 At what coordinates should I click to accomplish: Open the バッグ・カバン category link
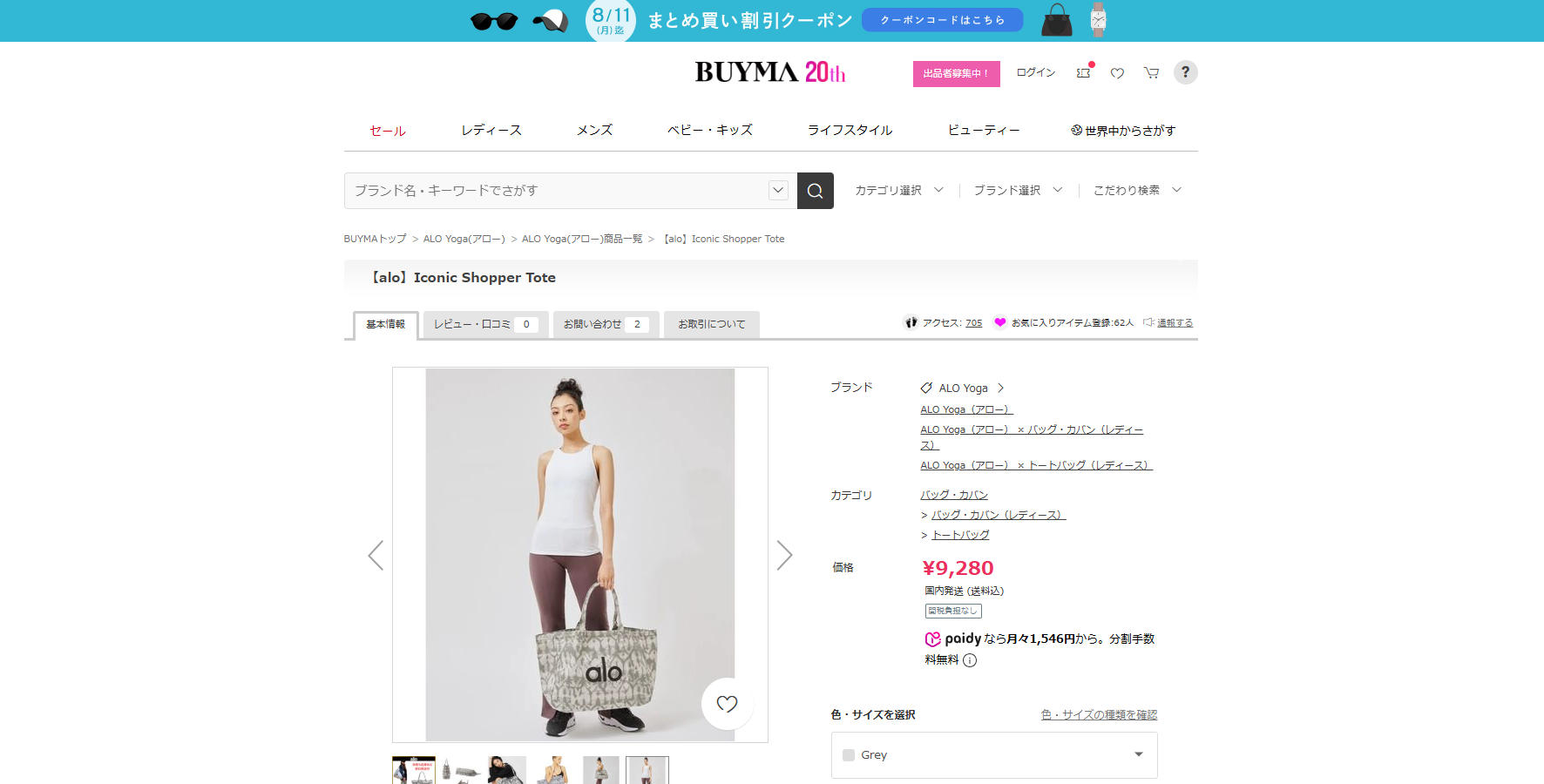pos(954,495)
